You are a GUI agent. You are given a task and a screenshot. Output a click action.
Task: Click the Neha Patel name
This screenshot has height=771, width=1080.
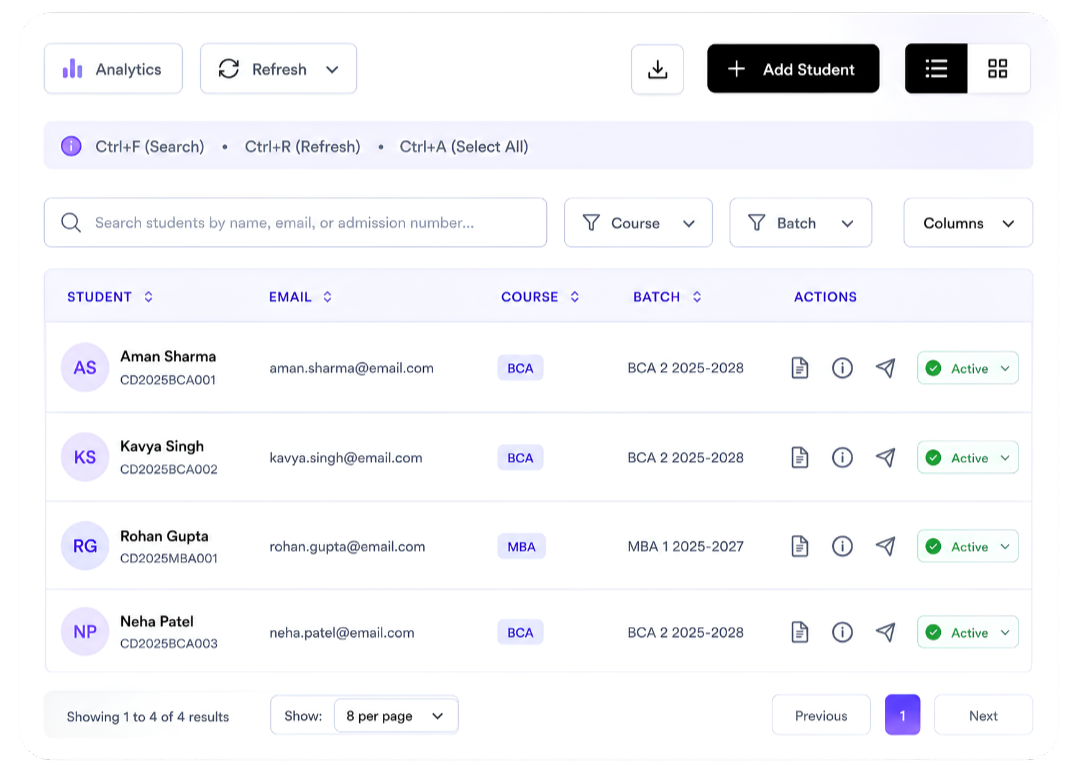point(157,621)
